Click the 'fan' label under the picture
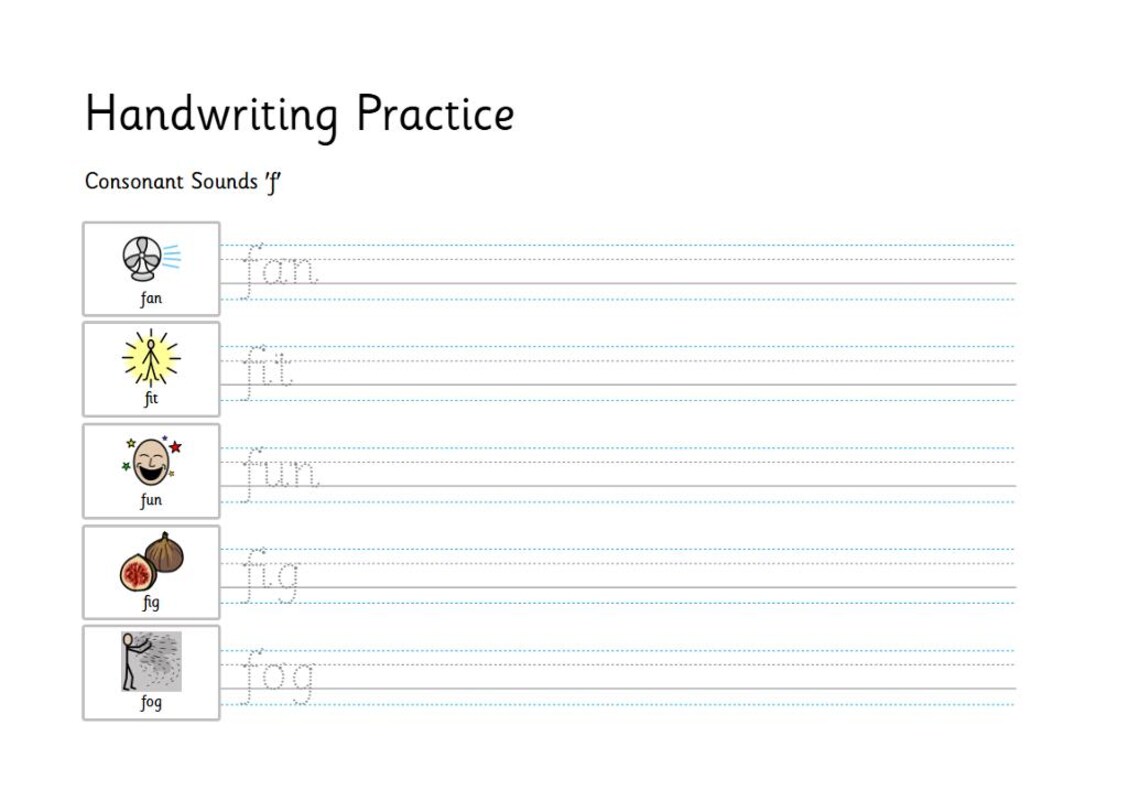This screenshot has height=801, width=1140. coord(151,298)
